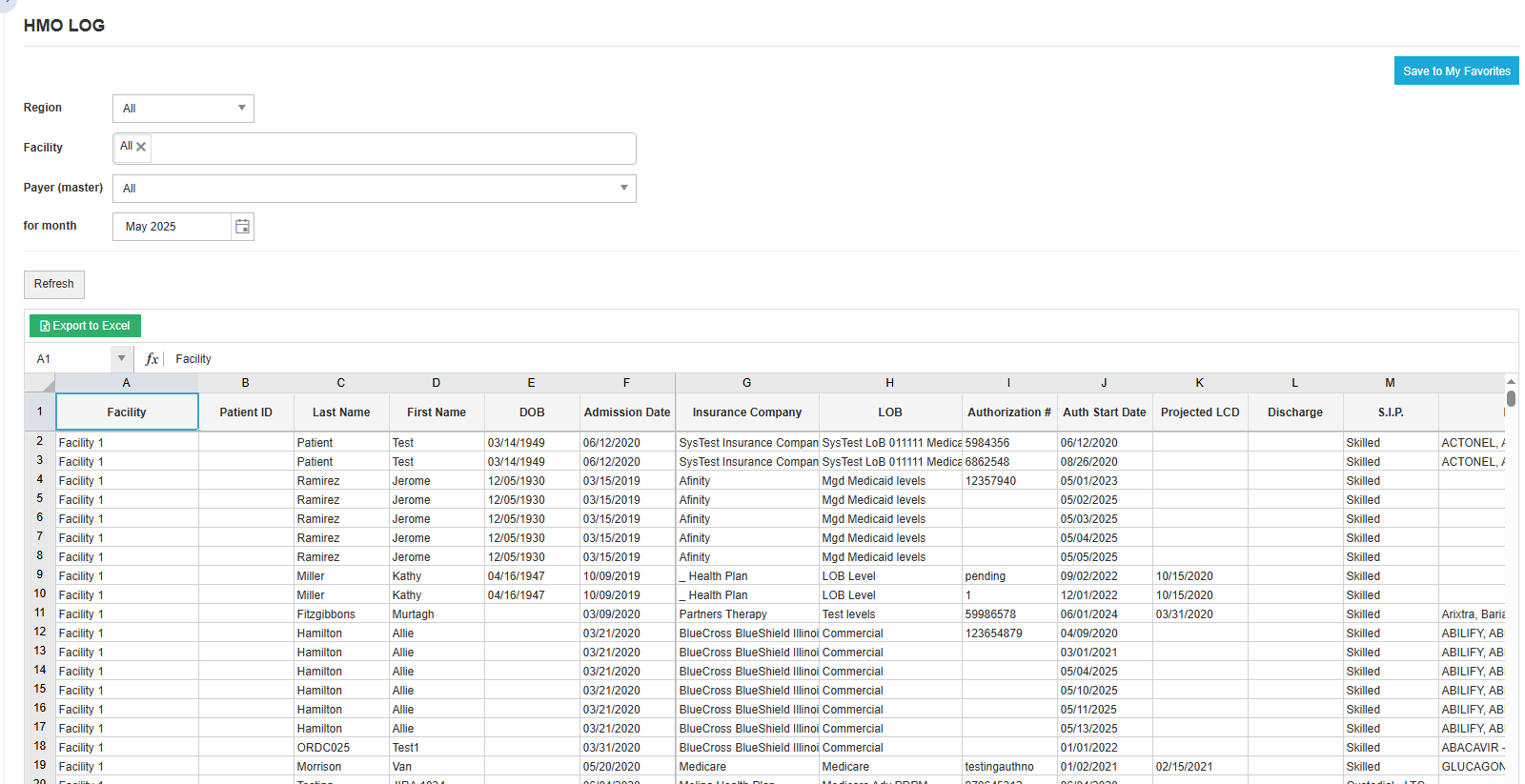
Task: Click the Discharge header cell
Action: tap(1295, 412)
